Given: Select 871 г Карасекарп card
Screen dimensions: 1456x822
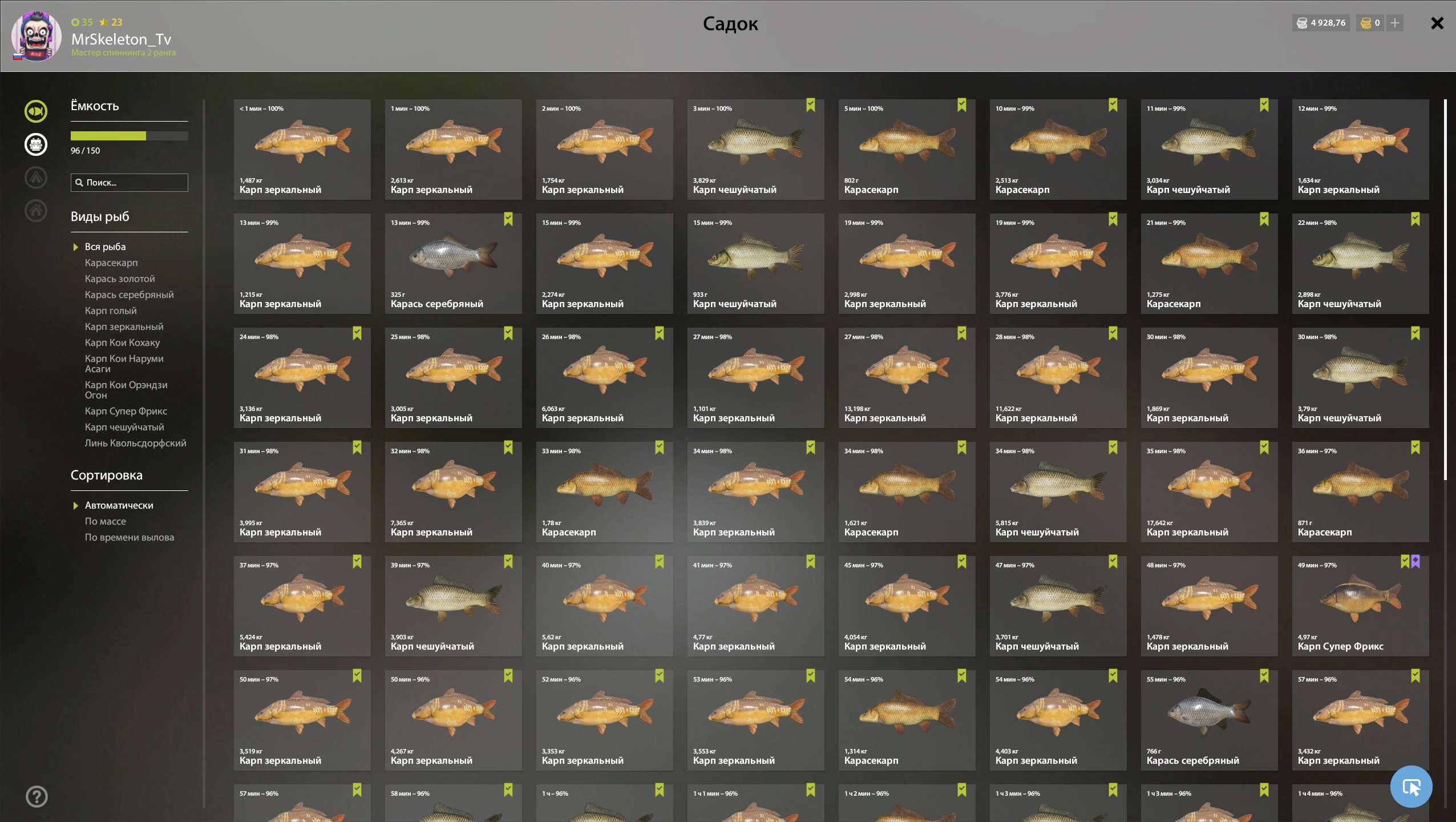Looking at the screenshot, I should tap(1361, 492).
